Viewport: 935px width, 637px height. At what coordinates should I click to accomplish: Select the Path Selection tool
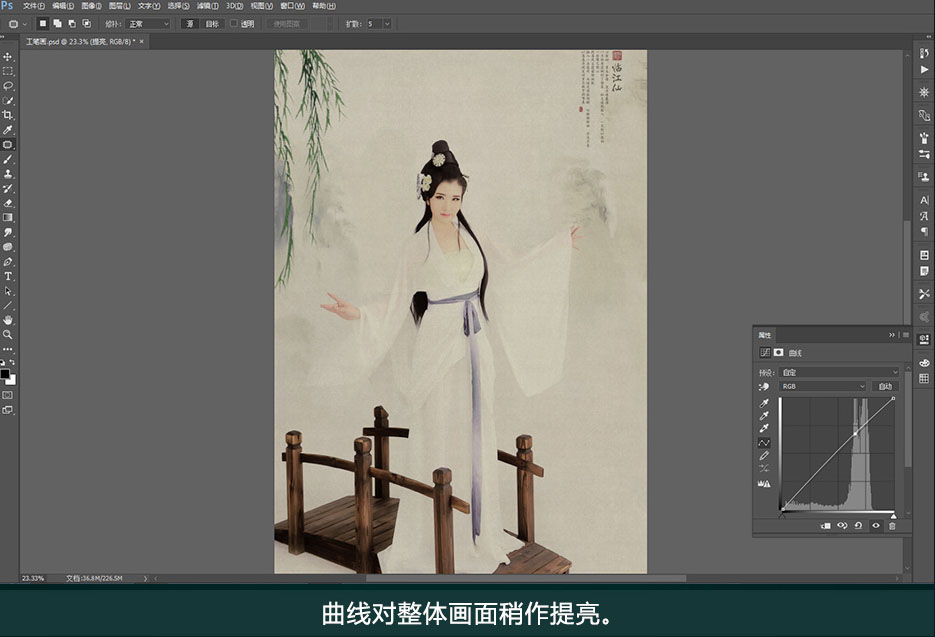point(8,291)
